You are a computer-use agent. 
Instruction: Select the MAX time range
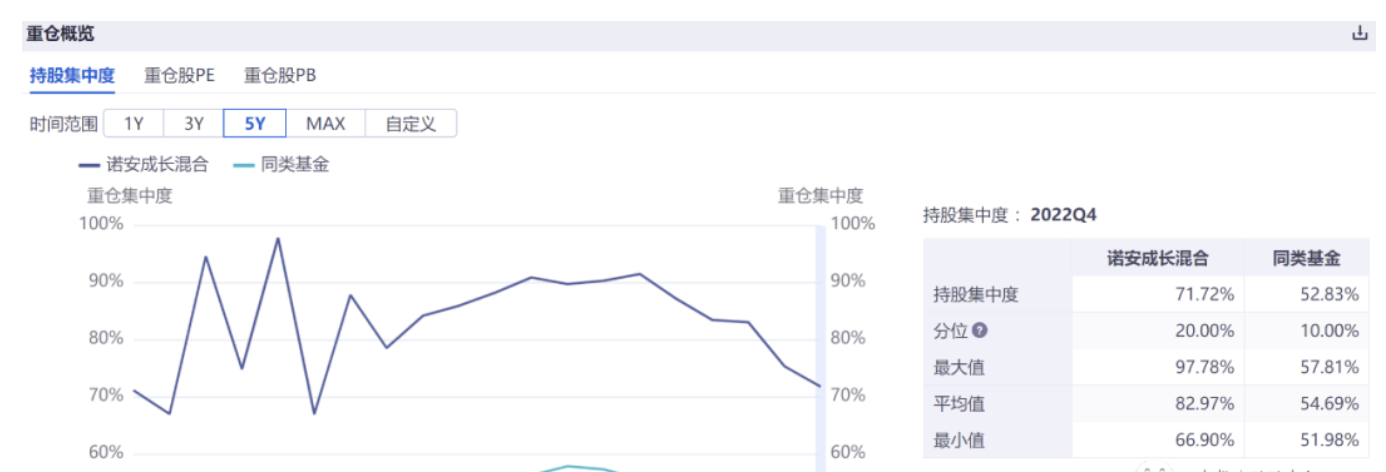point(325,124)
